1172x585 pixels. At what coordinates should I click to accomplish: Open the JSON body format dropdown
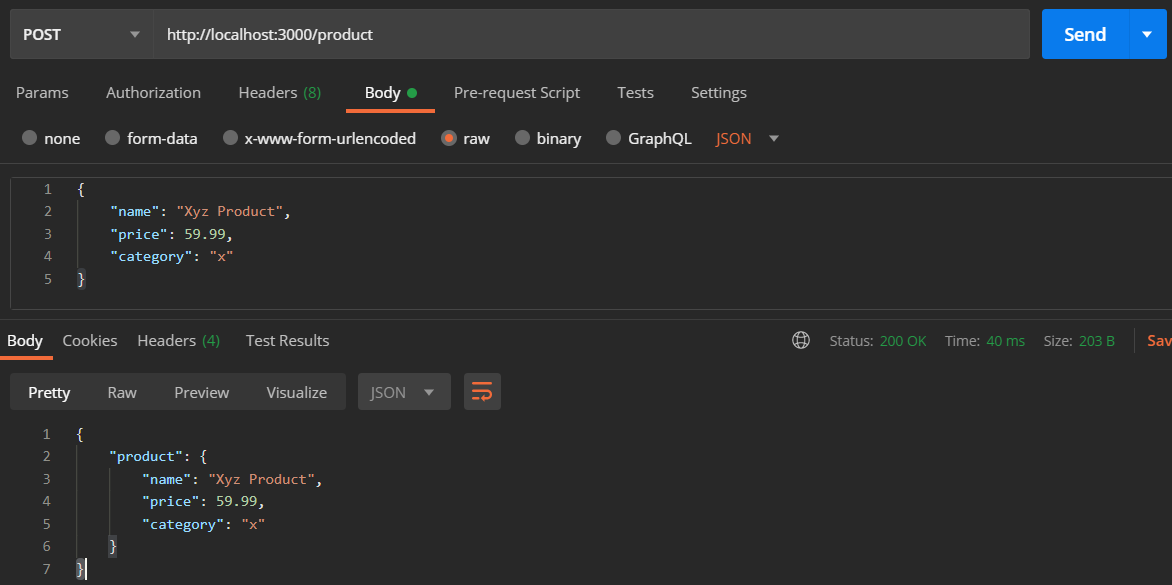tap(745, 138)
